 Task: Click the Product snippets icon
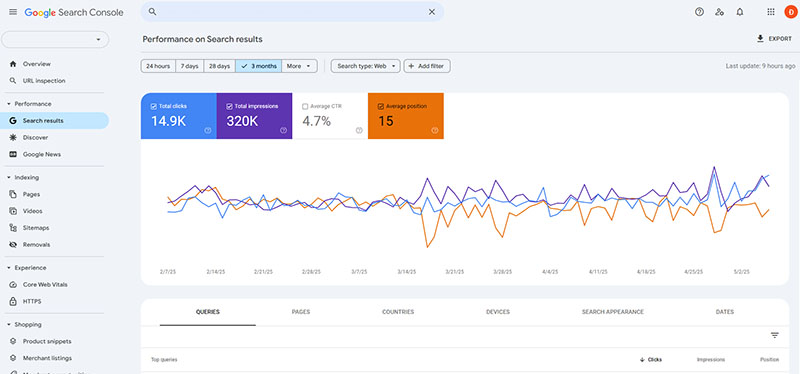pyautogui.click(x=13, y=341)
